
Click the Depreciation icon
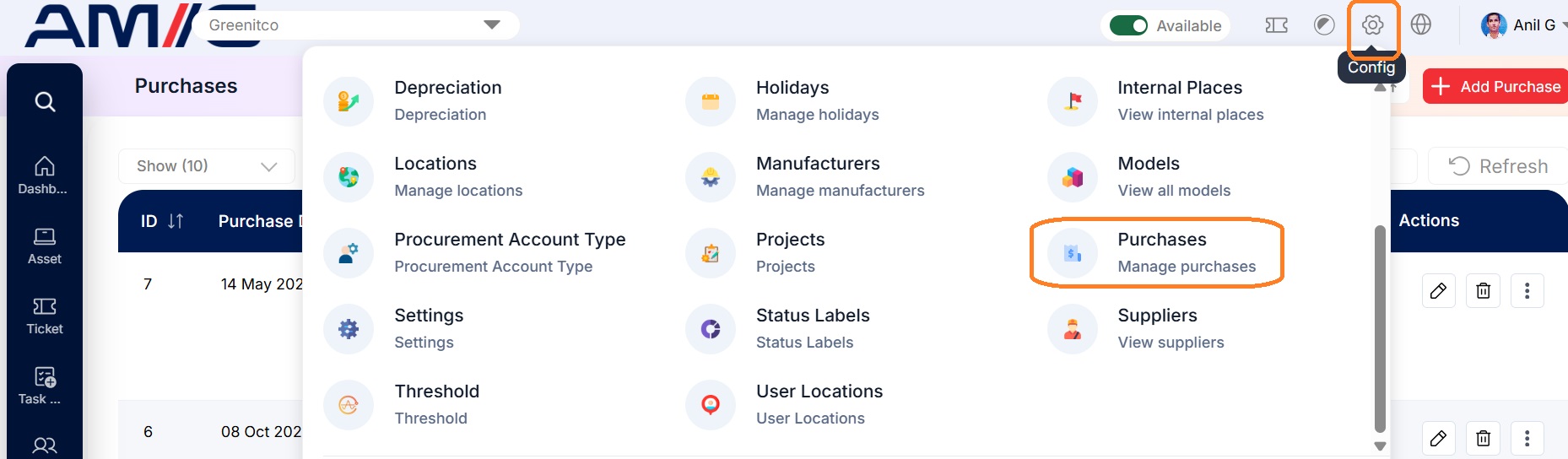349,101
